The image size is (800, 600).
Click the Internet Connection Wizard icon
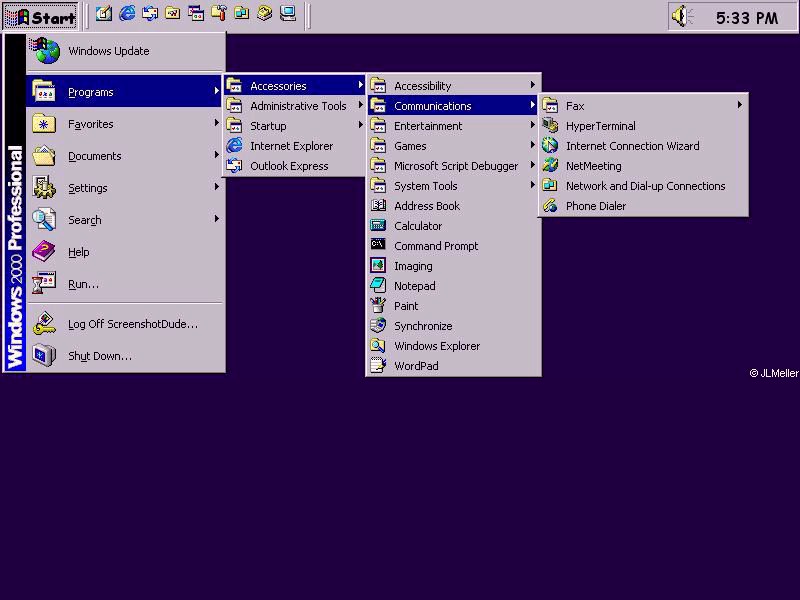(x=550, y=145)
